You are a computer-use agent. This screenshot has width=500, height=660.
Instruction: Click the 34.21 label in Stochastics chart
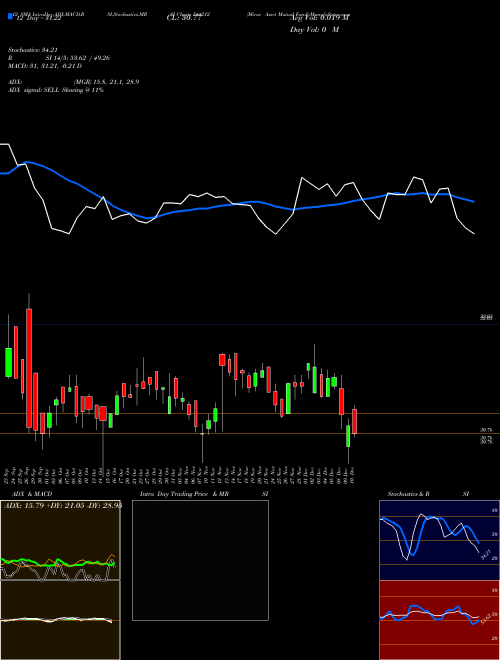click(x=486, y=555)
